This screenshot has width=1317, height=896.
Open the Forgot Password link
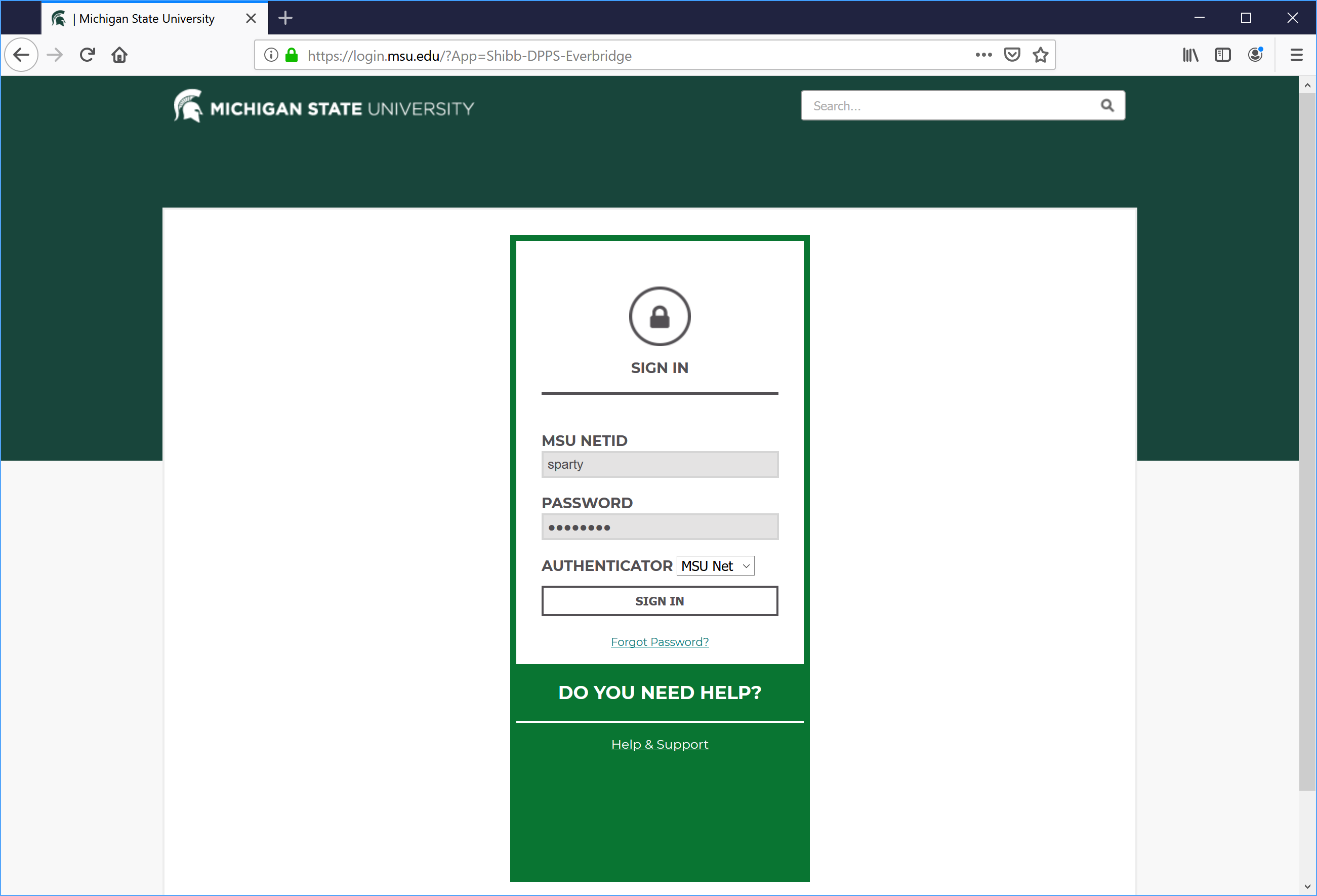pyautogui.click(x=660, y=641)
